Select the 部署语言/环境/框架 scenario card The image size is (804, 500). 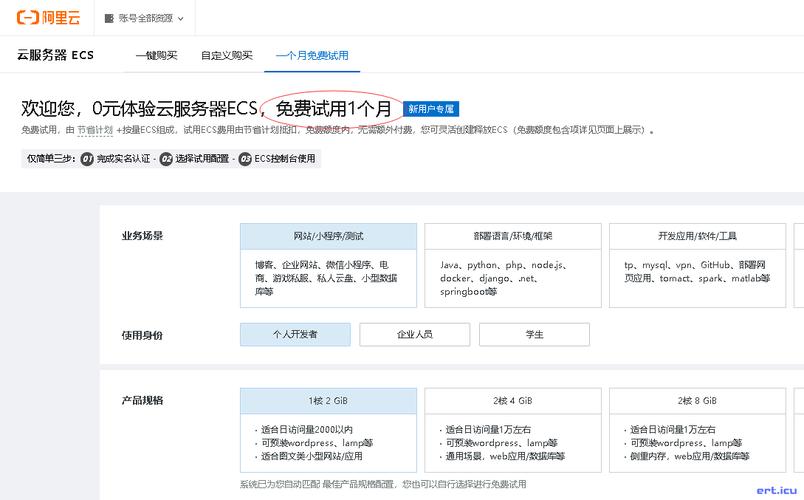pyautogui.click(x=513, y=265)
